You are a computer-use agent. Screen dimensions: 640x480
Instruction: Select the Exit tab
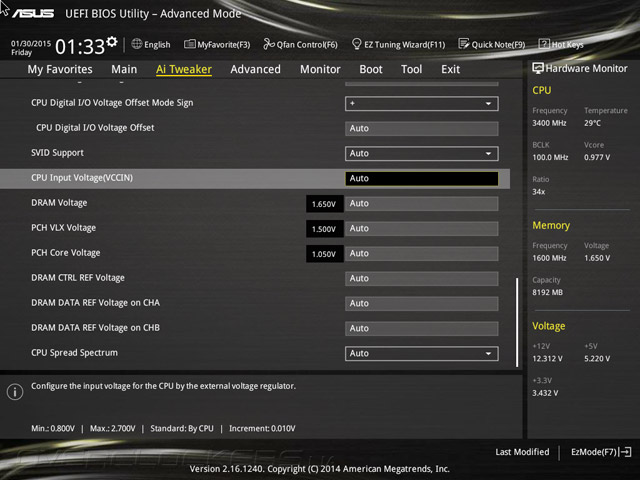pyautogui.click(x=451, y=69)
